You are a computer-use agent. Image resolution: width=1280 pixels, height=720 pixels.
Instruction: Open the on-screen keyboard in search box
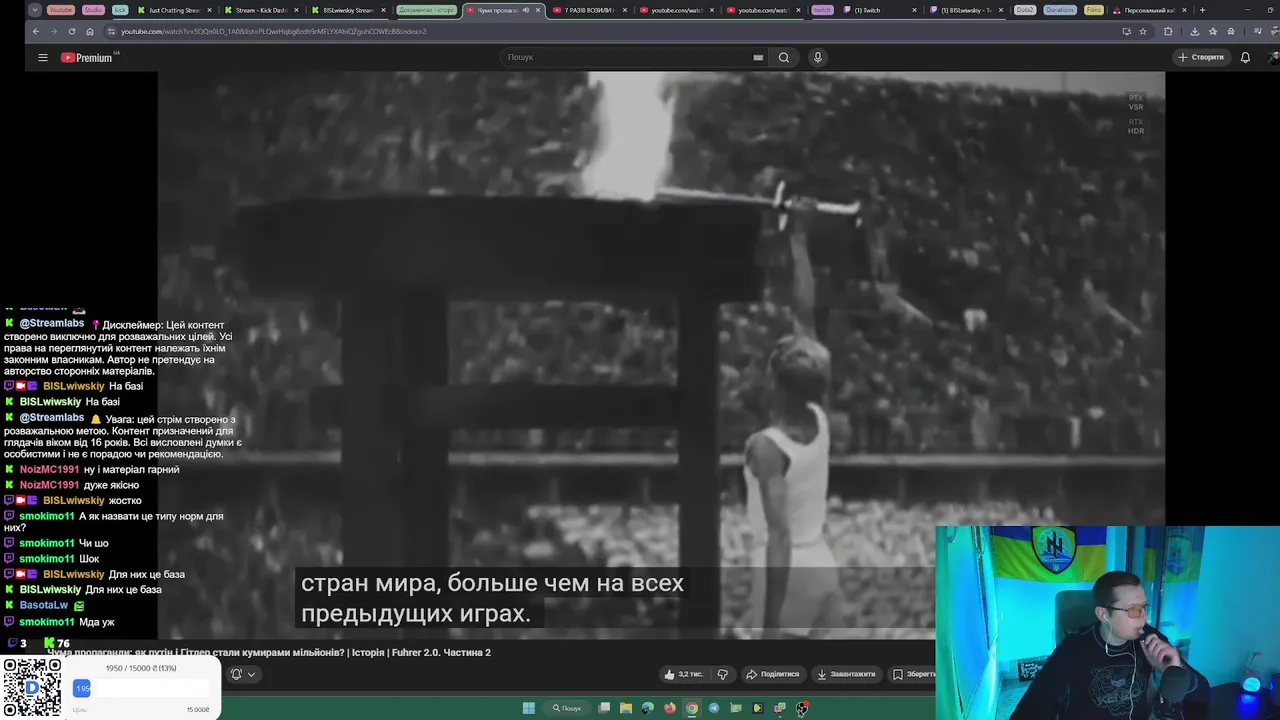(758, 57)
